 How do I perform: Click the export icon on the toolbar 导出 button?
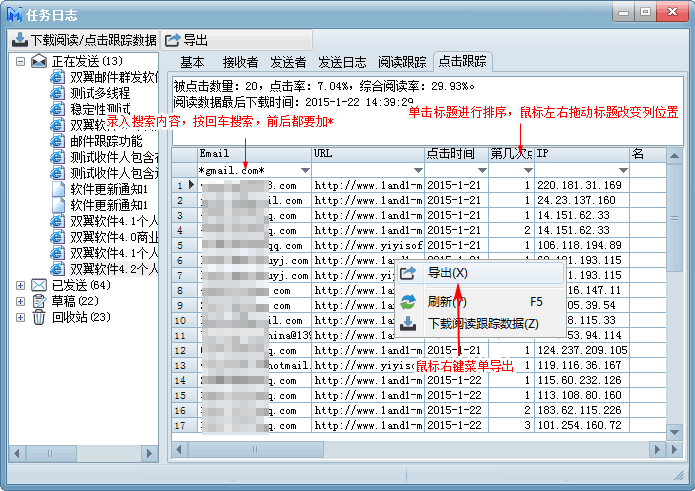click(172, 40)
